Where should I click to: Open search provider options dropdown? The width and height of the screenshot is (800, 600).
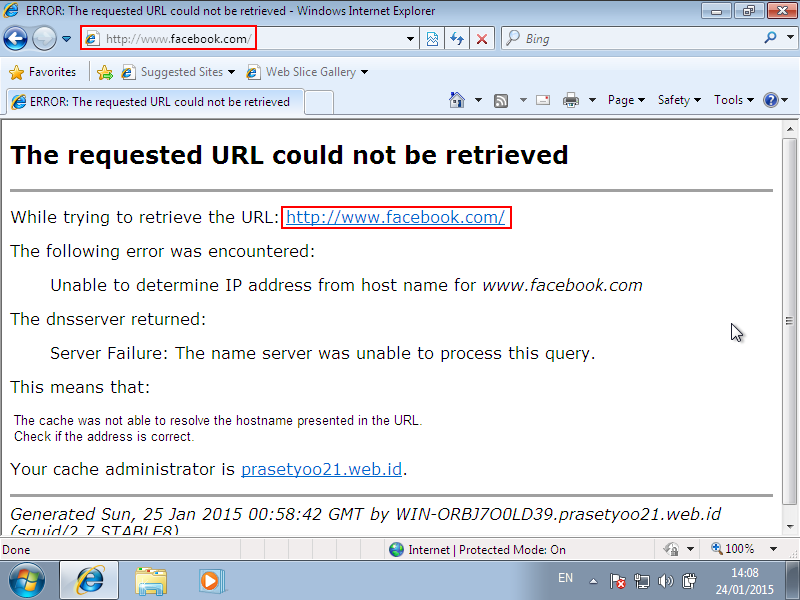point(790,38)
